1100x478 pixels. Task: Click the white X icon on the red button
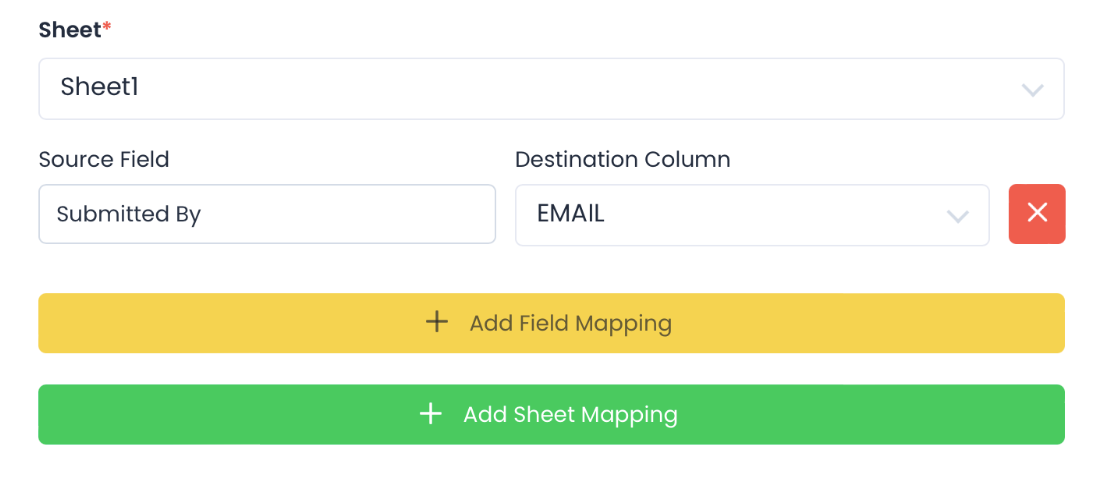coord(1037,213)
